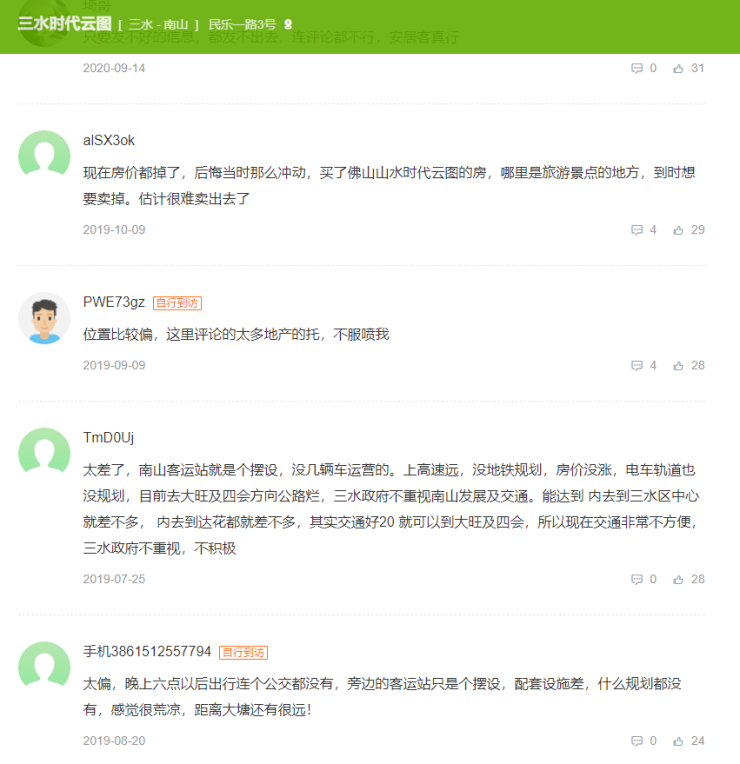Click the map pin icon beside 民乐一路3号

point(289,24)
